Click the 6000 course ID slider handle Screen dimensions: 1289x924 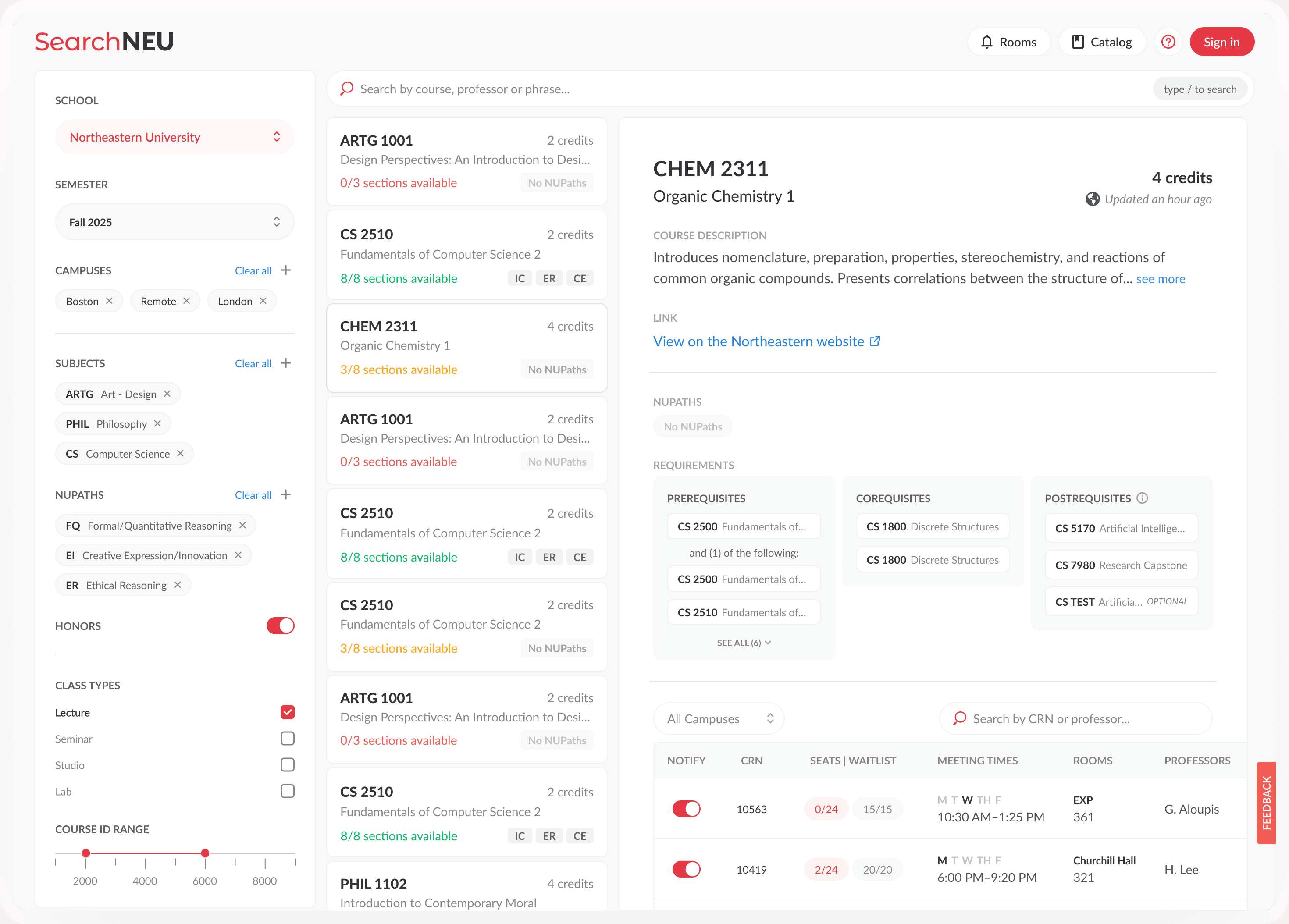click(205, 853)
